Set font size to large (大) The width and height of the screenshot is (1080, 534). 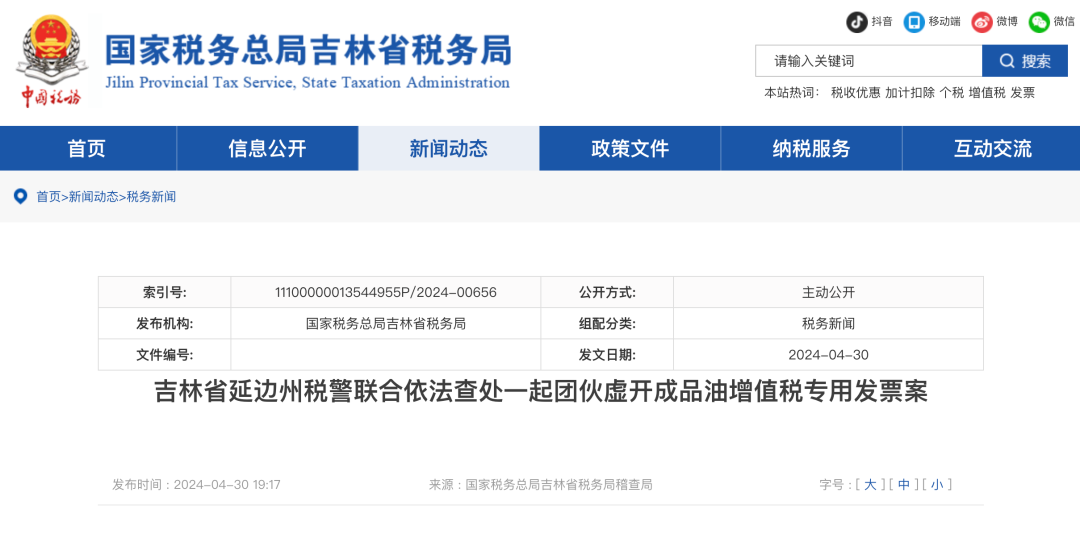pyautogui.click(x=871, y=484)
